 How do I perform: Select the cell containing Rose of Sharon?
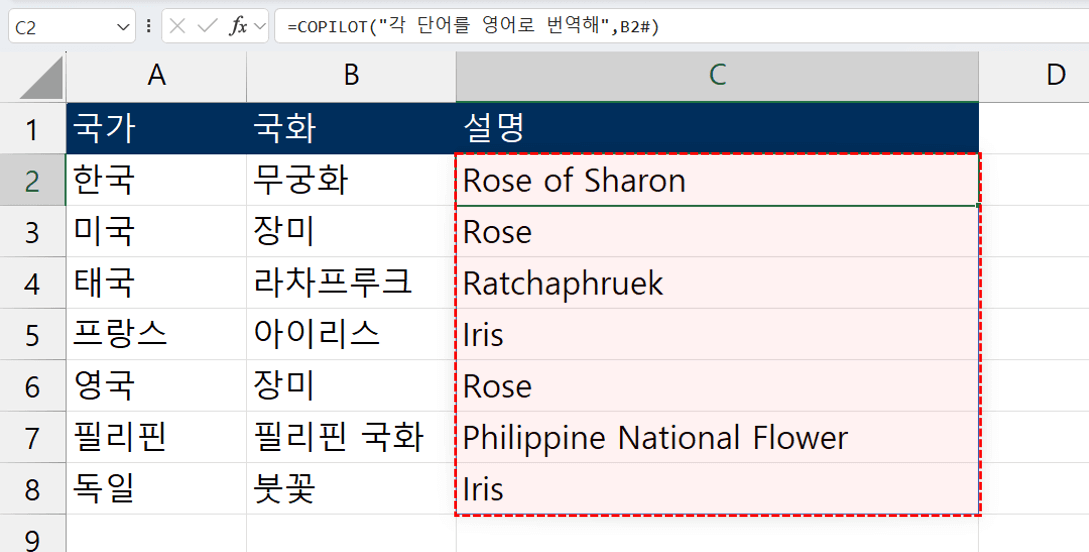pyautogui.click(x=716, y=181)
